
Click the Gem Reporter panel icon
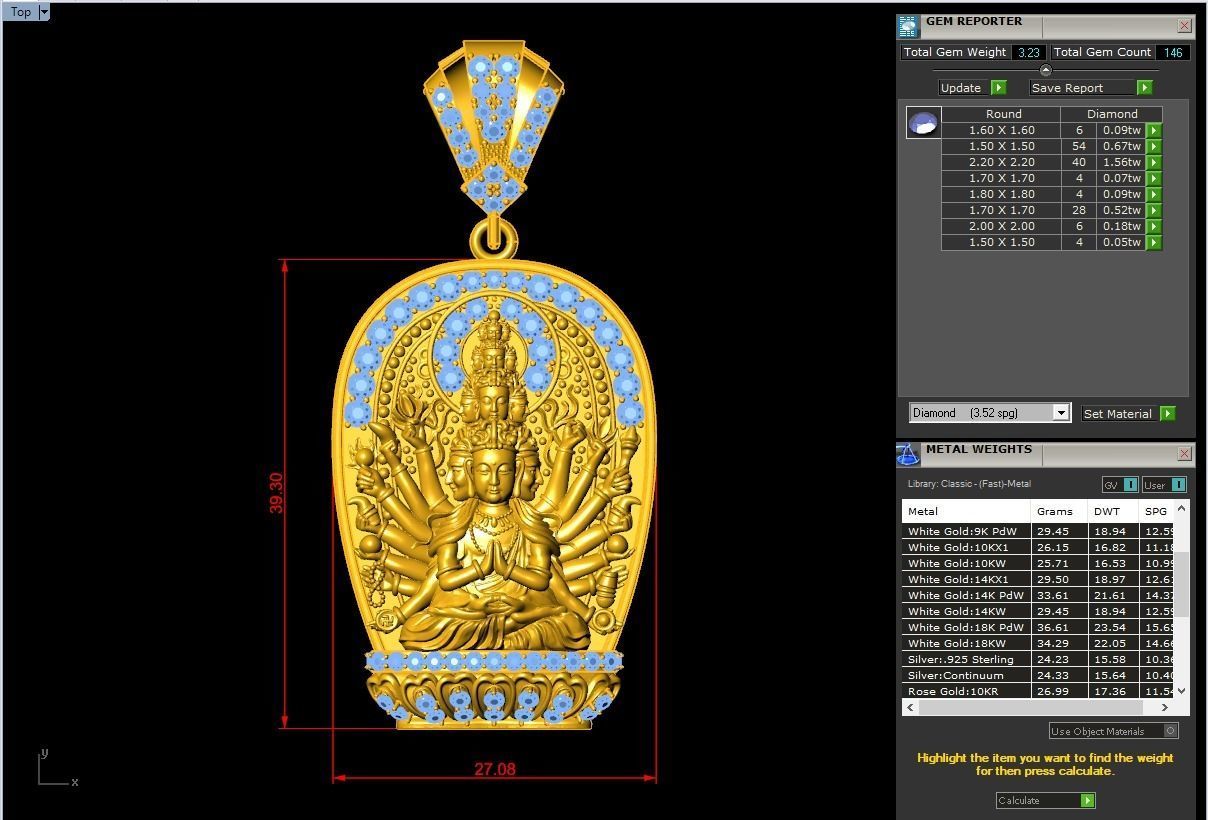point(907,27)
